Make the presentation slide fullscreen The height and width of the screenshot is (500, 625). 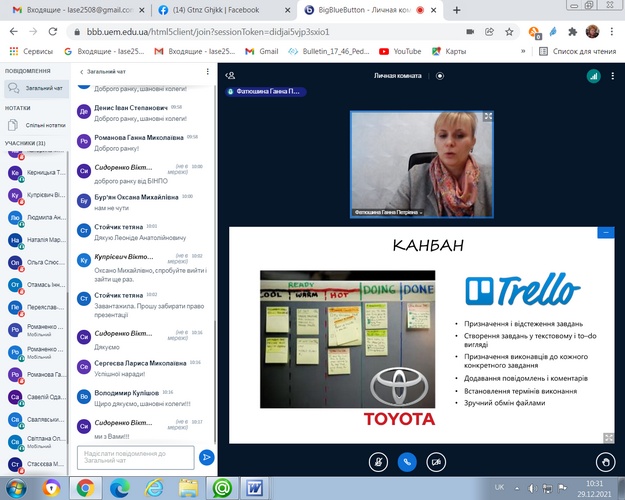tap(608, 437)
